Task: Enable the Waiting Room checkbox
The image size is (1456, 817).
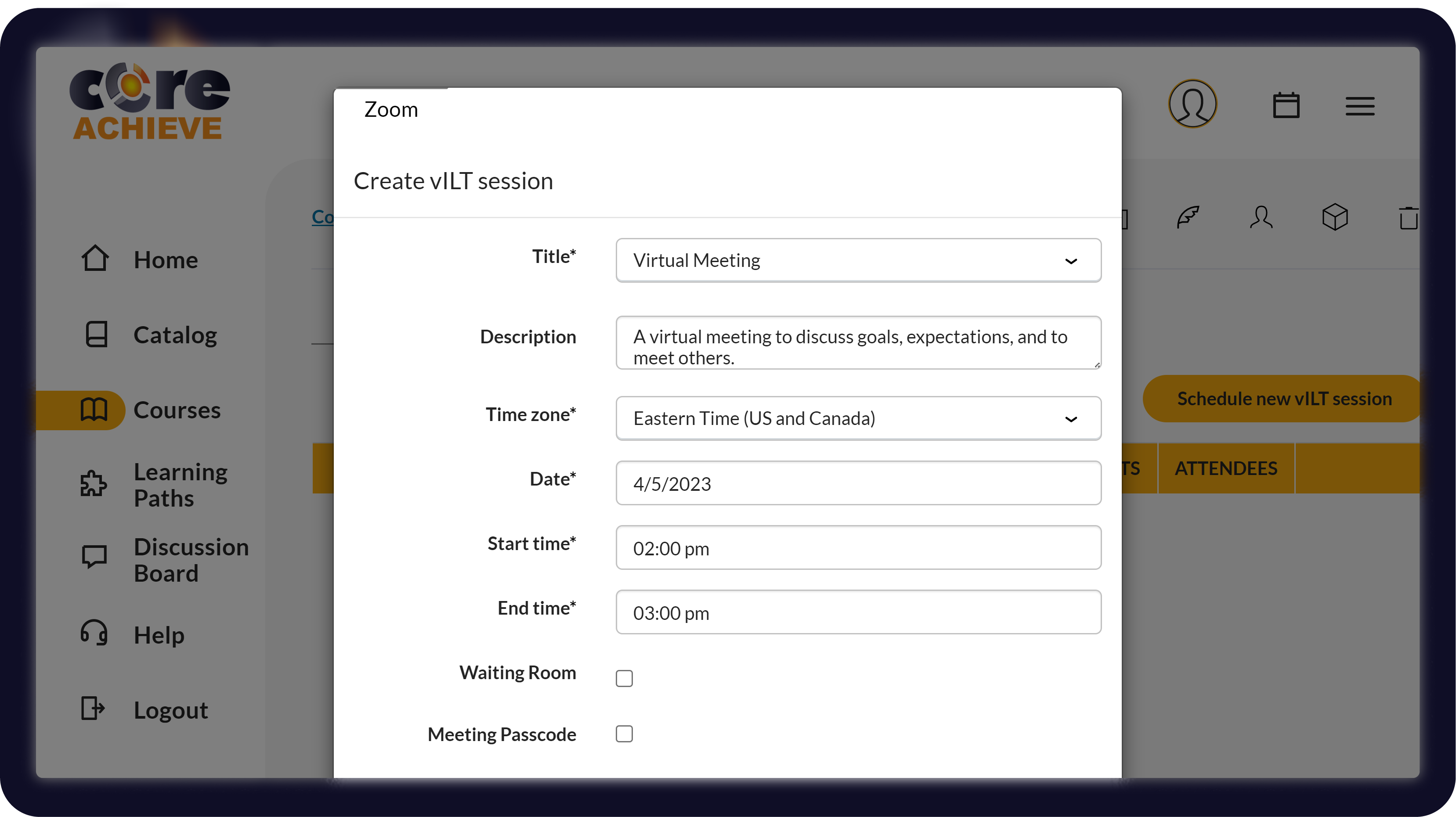Action: point(625,679)
